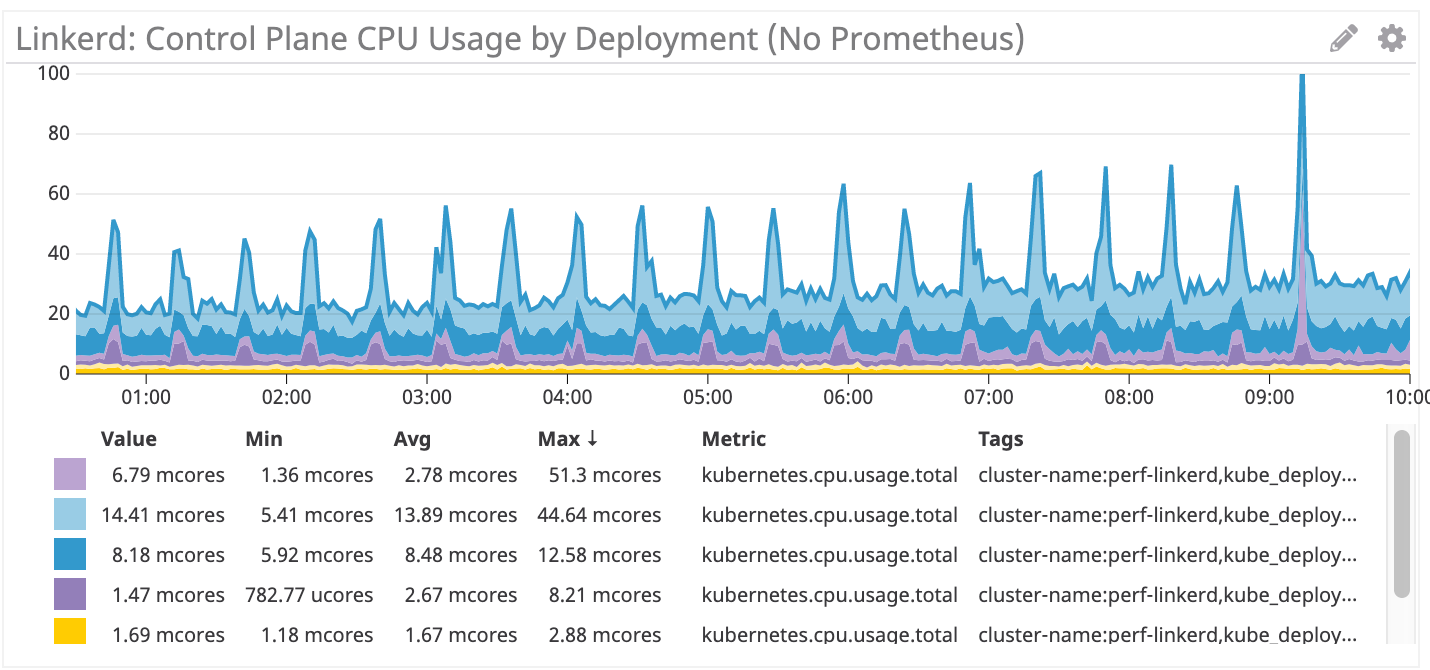Click the 14.41 mcores value cell
The image size is (1430, 670).
click(x=163, y=515)
